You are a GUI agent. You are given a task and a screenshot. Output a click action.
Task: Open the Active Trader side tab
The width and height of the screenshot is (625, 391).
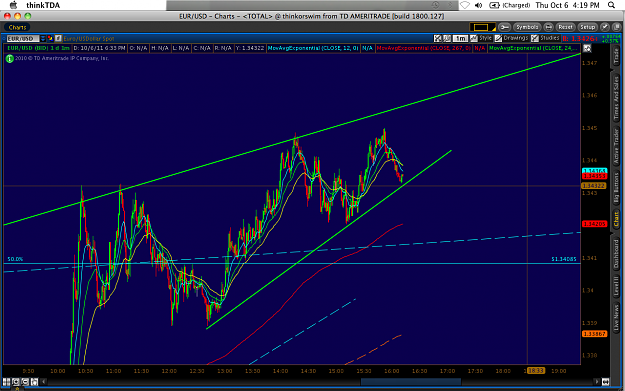point(616,147)
